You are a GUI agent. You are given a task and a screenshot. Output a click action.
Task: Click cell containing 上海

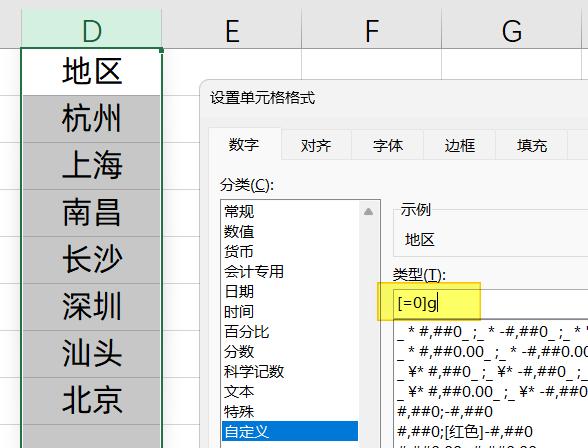tap(92, 166)
